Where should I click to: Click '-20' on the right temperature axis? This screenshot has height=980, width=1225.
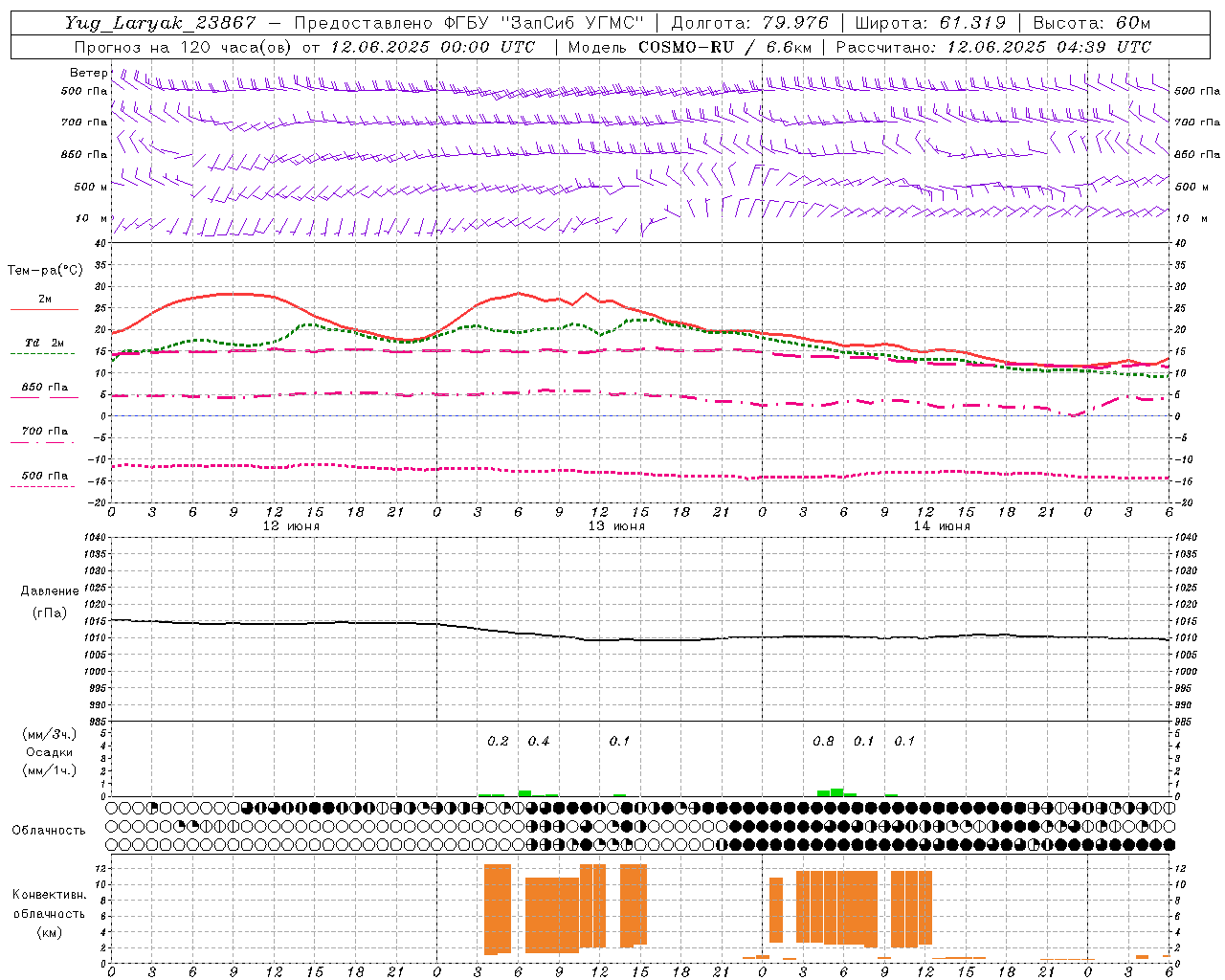(x=1182, y=502)
